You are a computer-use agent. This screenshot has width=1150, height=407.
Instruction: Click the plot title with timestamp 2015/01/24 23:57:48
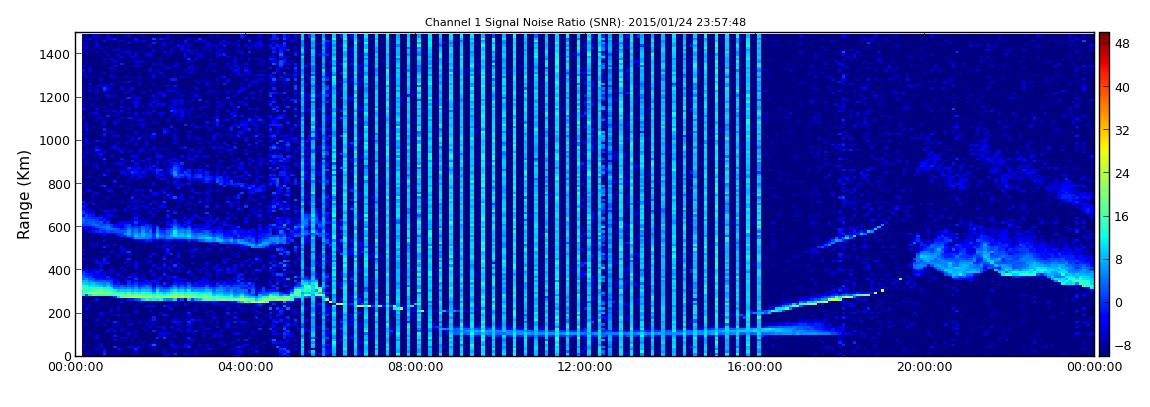pos(585,23)
